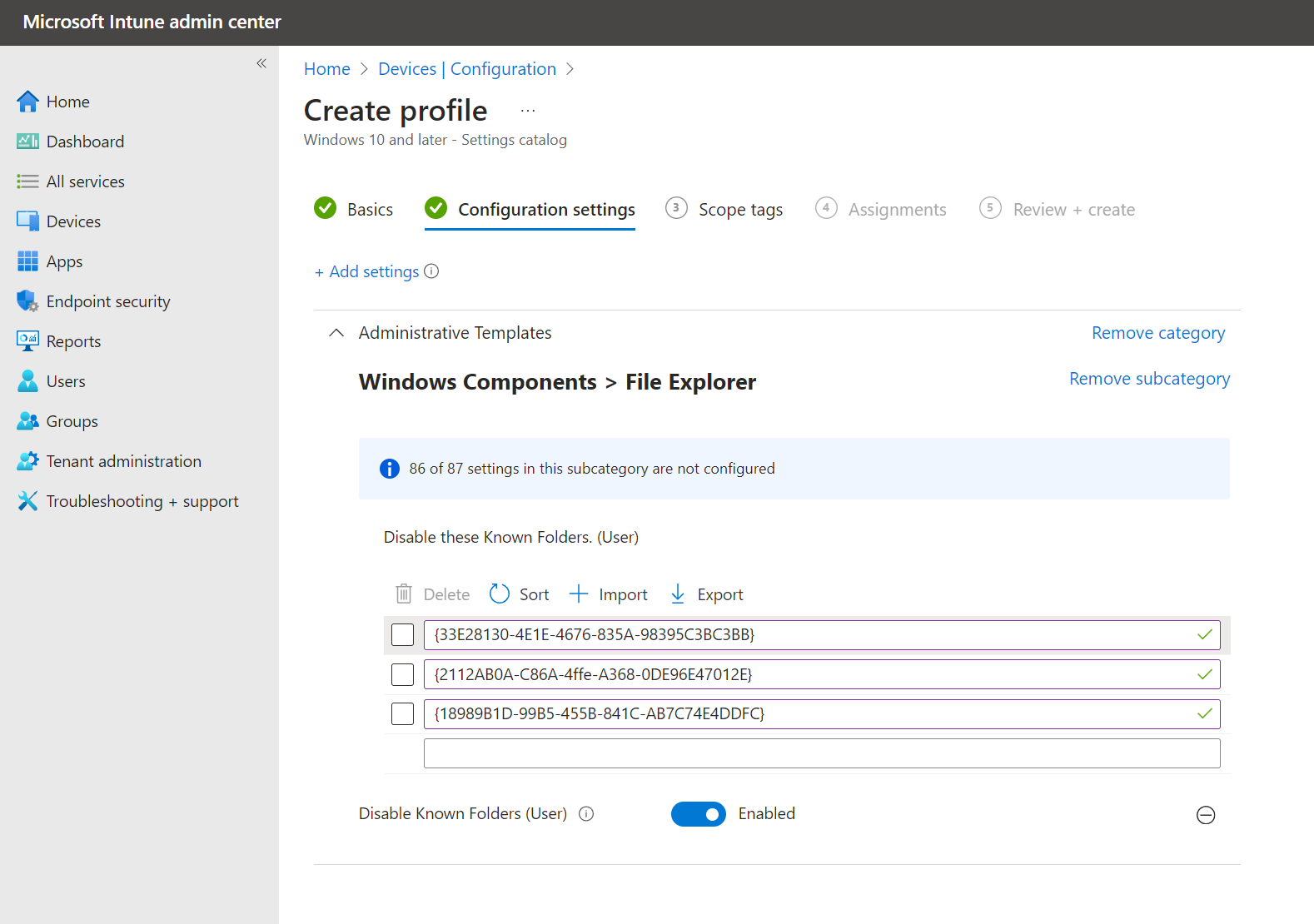Remove the Disable Known Folders setting
Image resolution: width=1314 pixels, height=924 pixels.
[x=1205, y=815]
